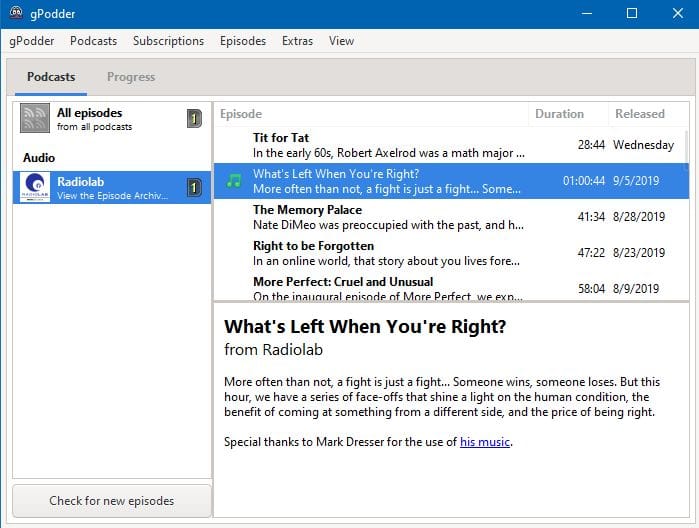Minimize the gPodder window
This screenshot has width=699, height=528.
[585, 13]
